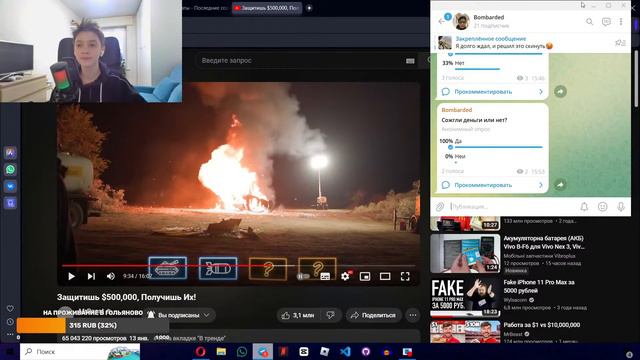Open GitHub Desktop from the taskbar
The height and width of the screenshot is (360, 640).
tap(366, 351)
